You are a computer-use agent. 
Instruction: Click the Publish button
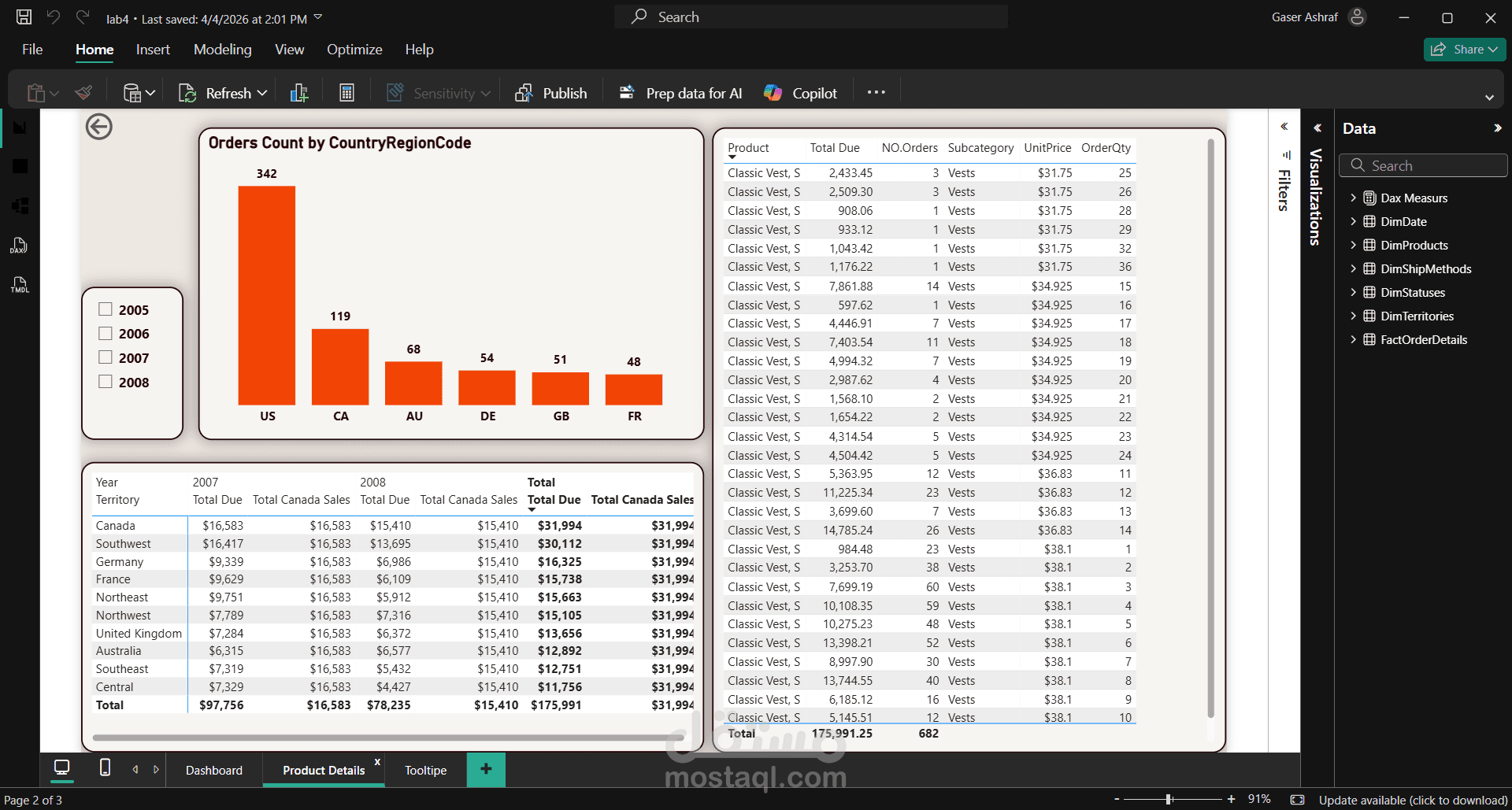[551, 93]
